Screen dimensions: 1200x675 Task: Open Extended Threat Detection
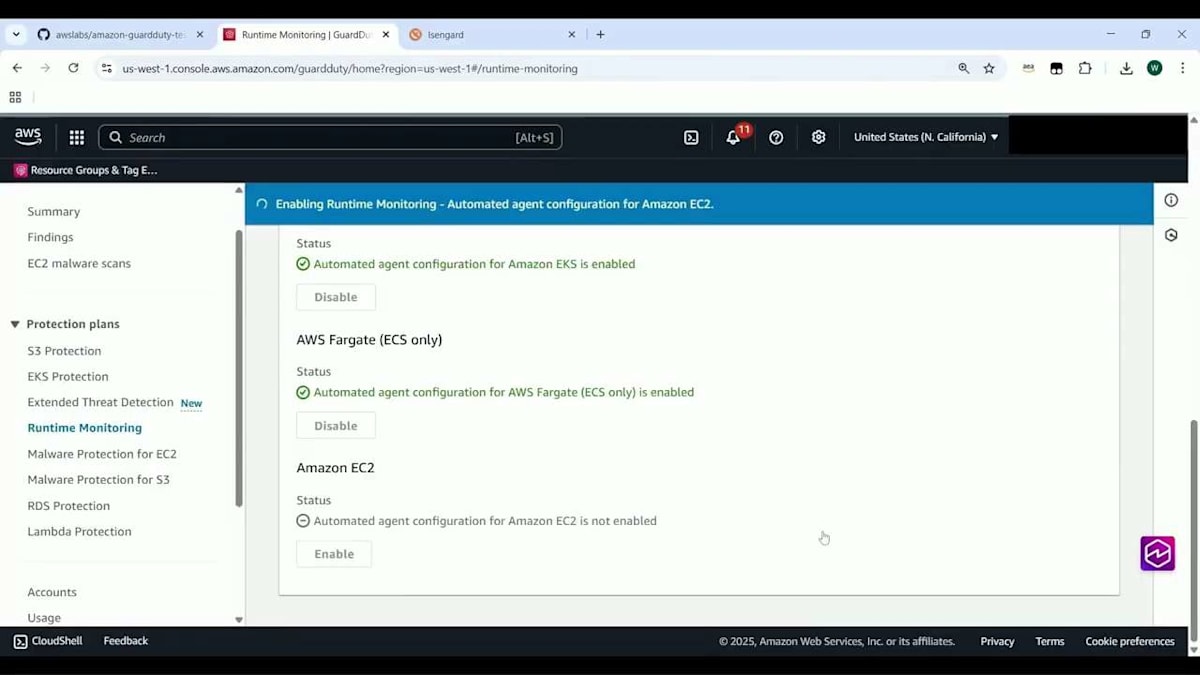[x=100, y=402]
